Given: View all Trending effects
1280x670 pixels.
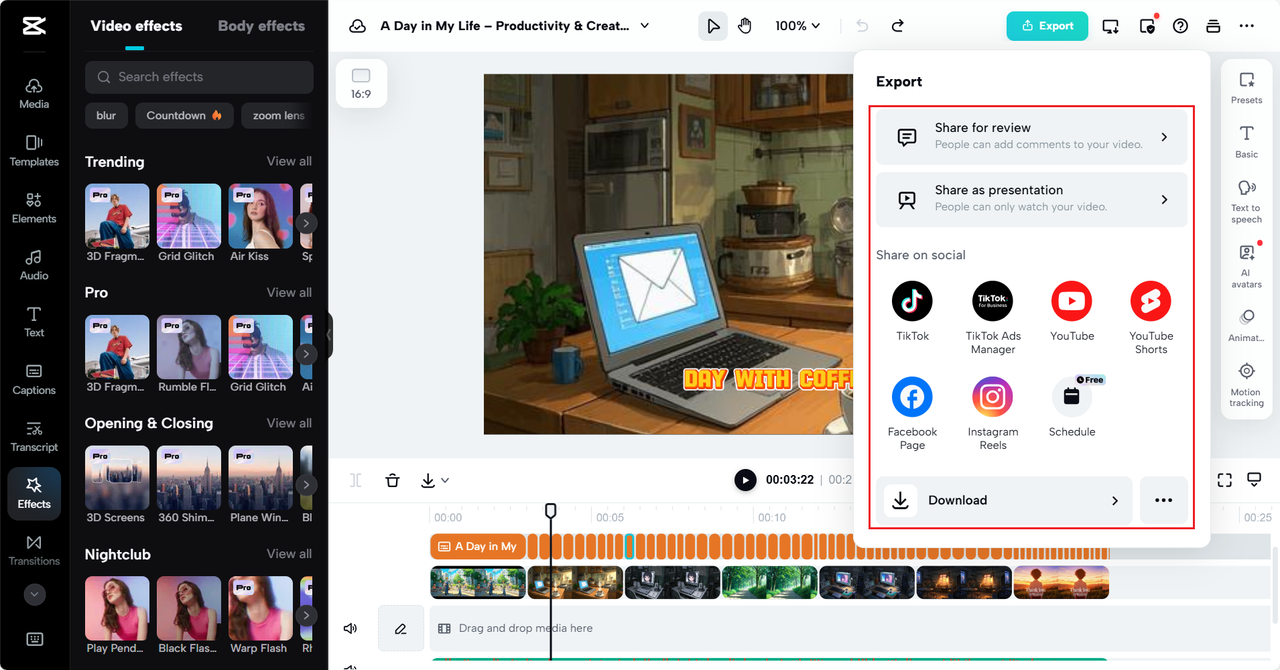Looking at the screenshot, I should 289,161.
